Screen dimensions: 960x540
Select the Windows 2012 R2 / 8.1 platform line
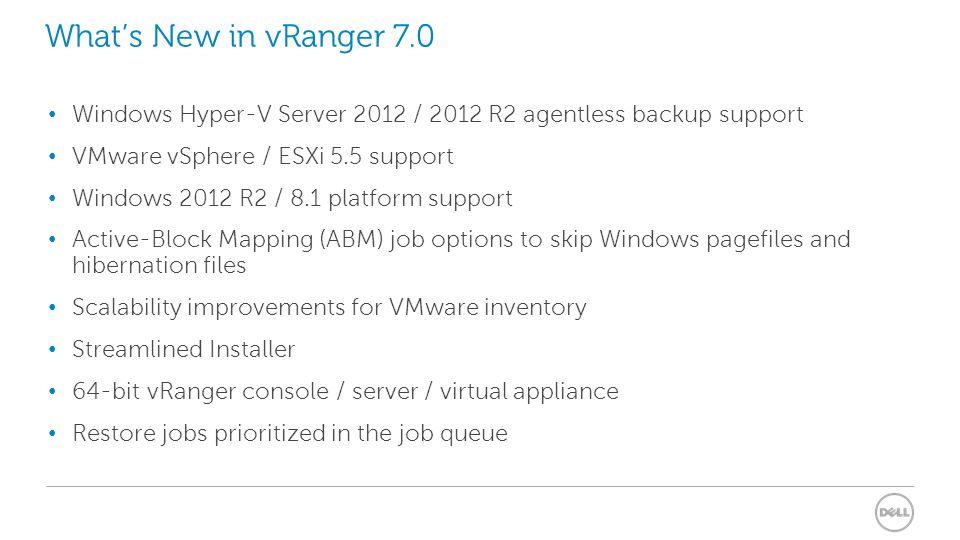[292, 198]
